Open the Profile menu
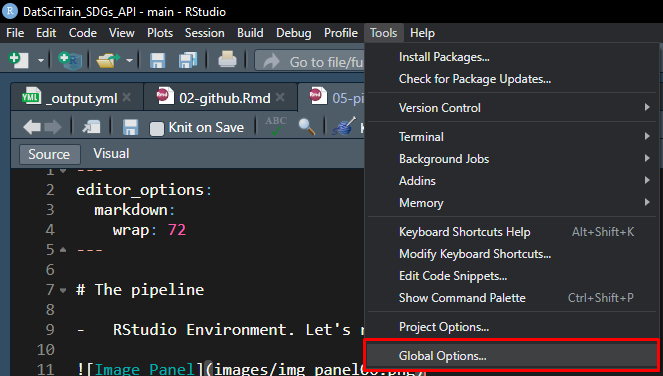This screenshot has width=663, height=376. [341, 33]
